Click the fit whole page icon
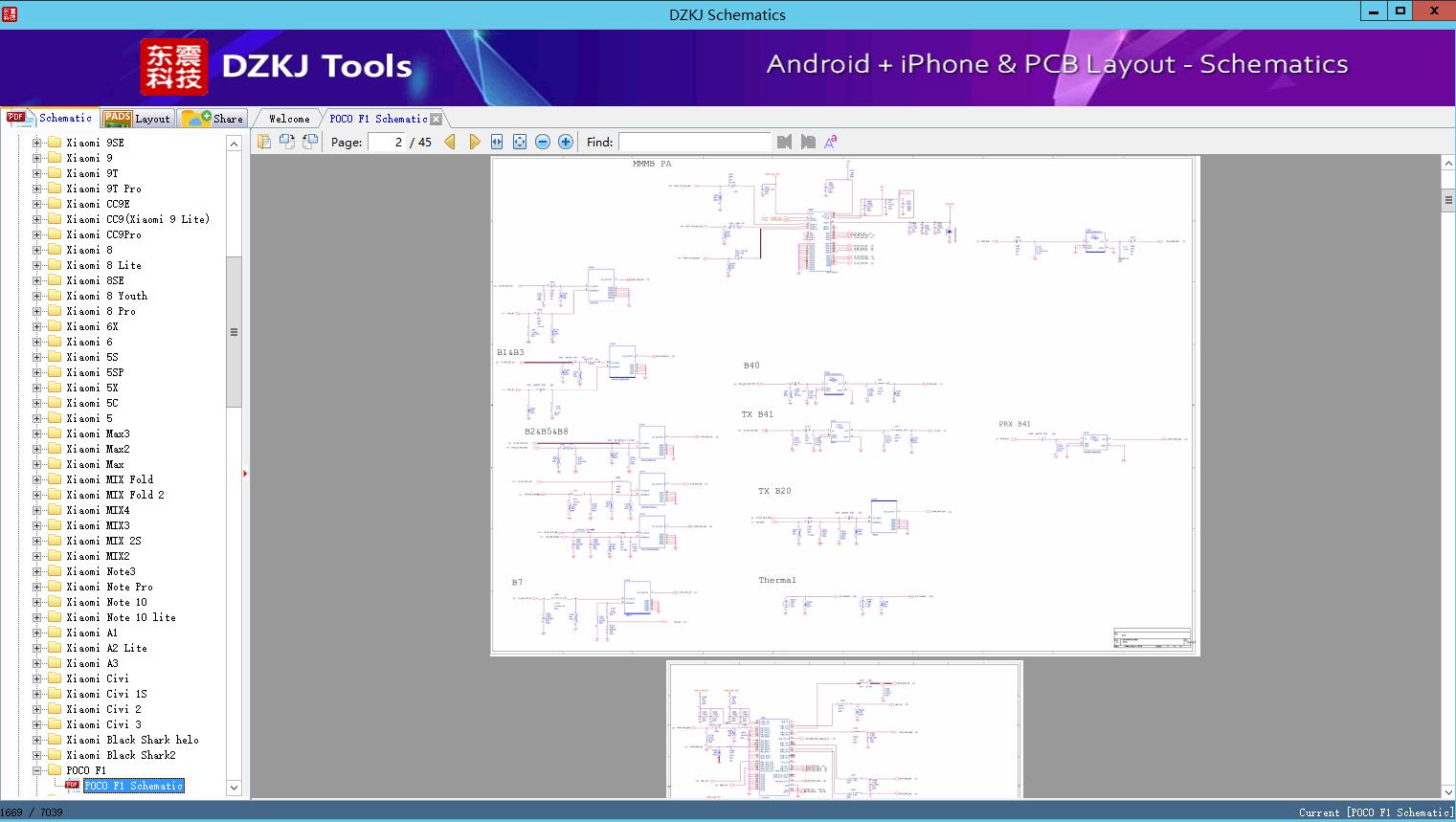 coord(520,142)
